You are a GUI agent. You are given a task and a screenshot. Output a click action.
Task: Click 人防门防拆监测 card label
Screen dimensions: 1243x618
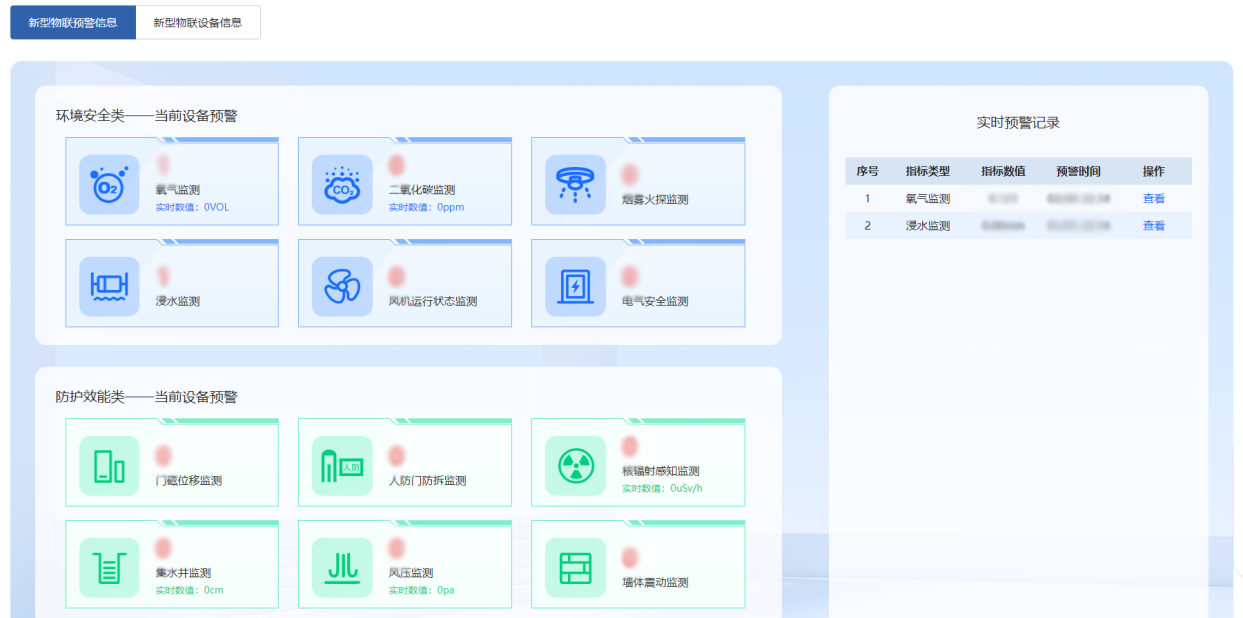point(427,480)
